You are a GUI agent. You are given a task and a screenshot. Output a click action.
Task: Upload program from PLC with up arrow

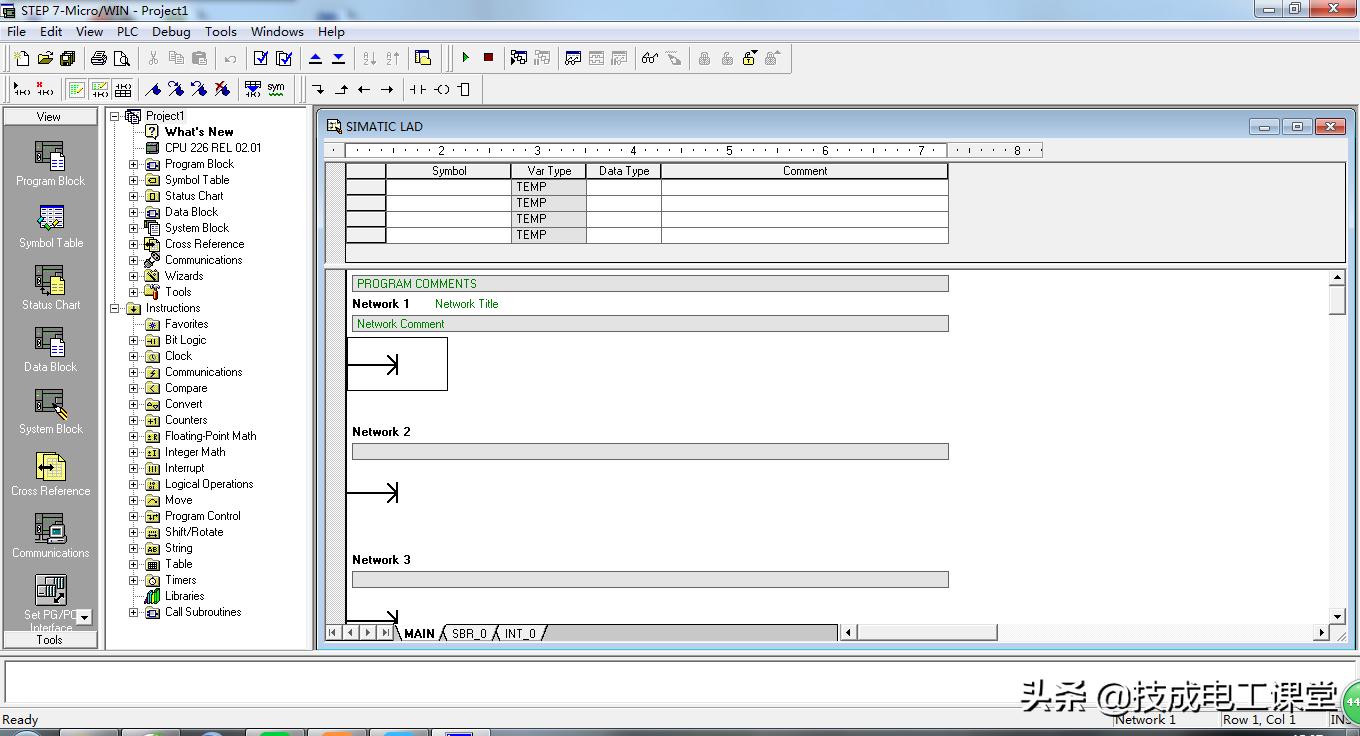[x=316, y=58]
